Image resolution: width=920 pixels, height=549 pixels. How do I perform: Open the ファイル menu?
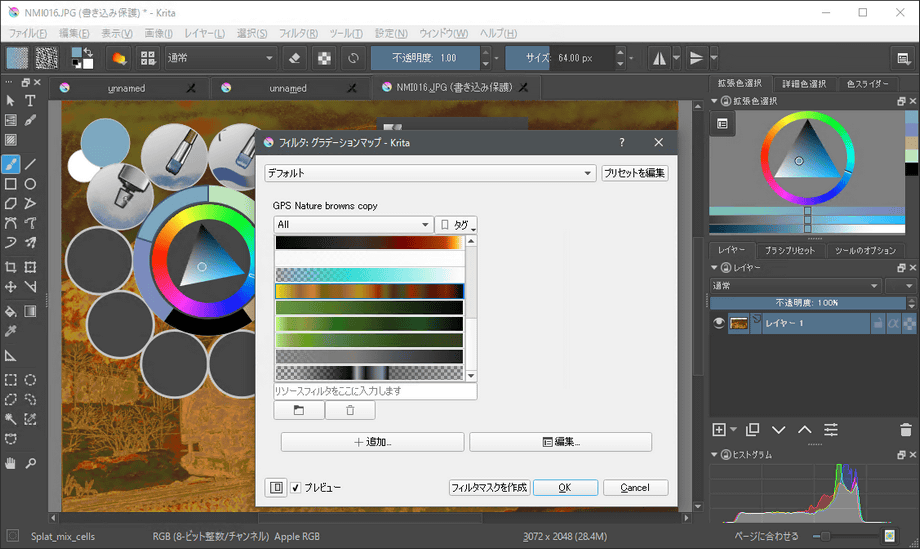pos(28,33)
